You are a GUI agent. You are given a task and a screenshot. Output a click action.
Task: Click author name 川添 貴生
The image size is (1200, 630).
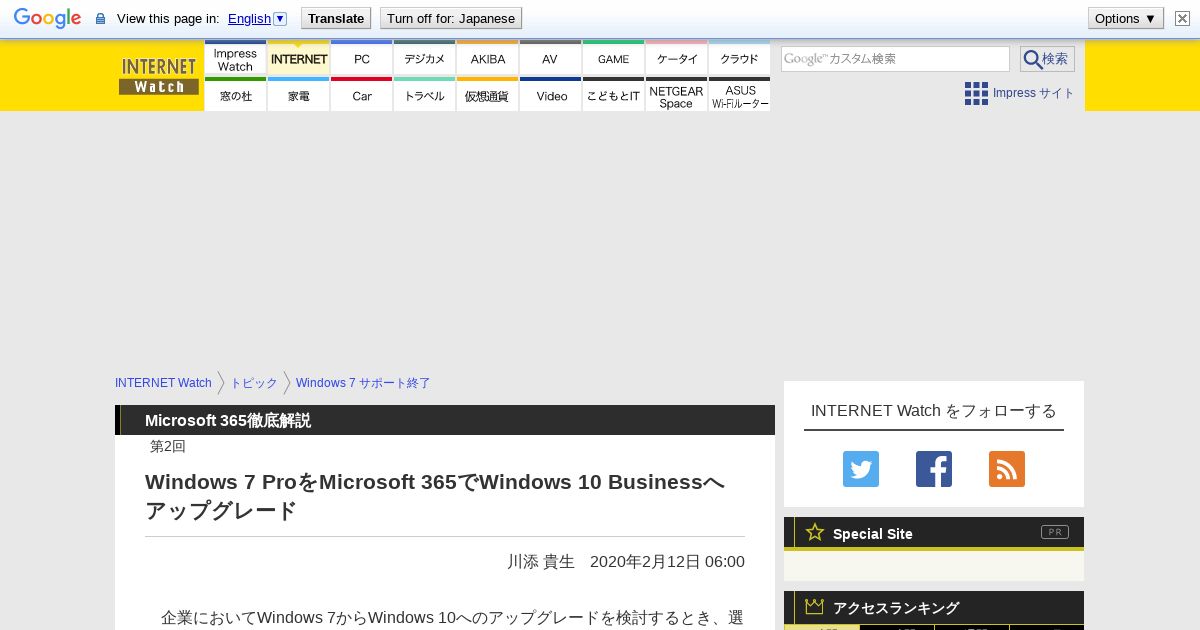(541, 562)
